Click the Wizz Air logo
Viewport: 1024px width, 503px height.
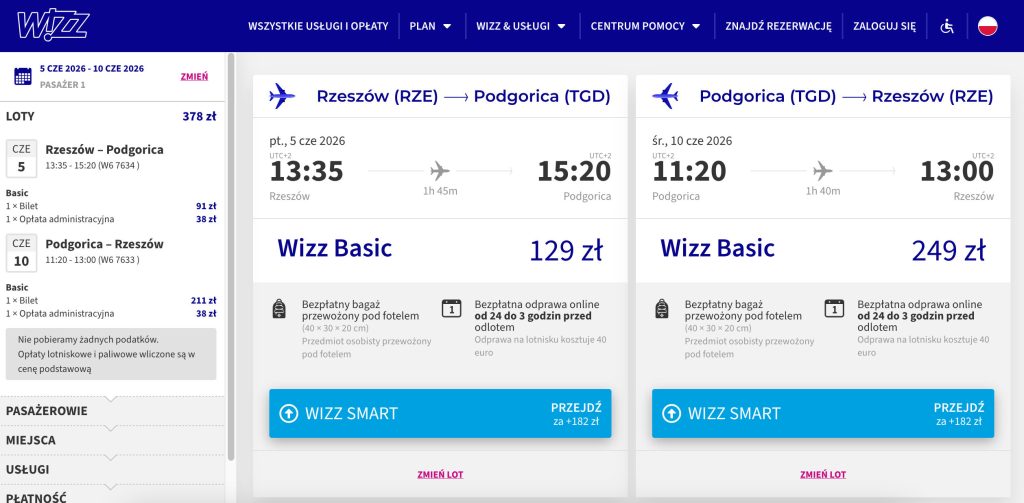[53, 25]
